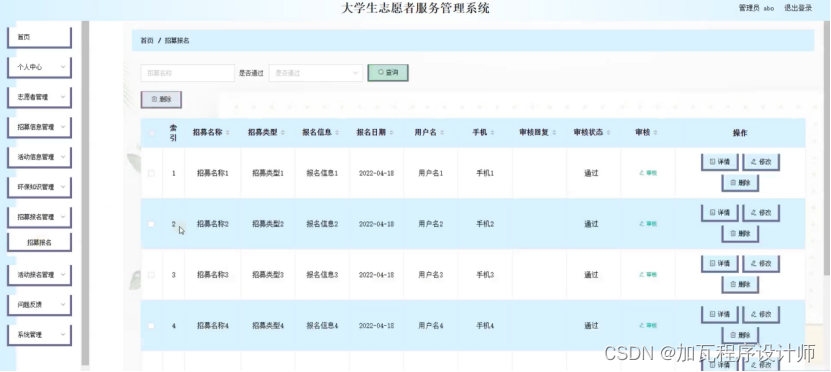Viewport: 831px width, 372px height.
Task: Click the cell 手机4
Action: coord(485,326)
